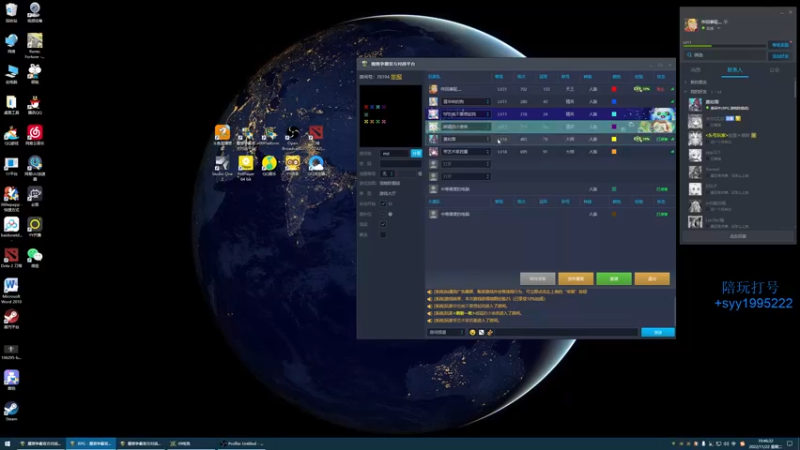Enable the unchecked checkbox in room settings
The image size is (800, 450).
[x=383, y=235]
